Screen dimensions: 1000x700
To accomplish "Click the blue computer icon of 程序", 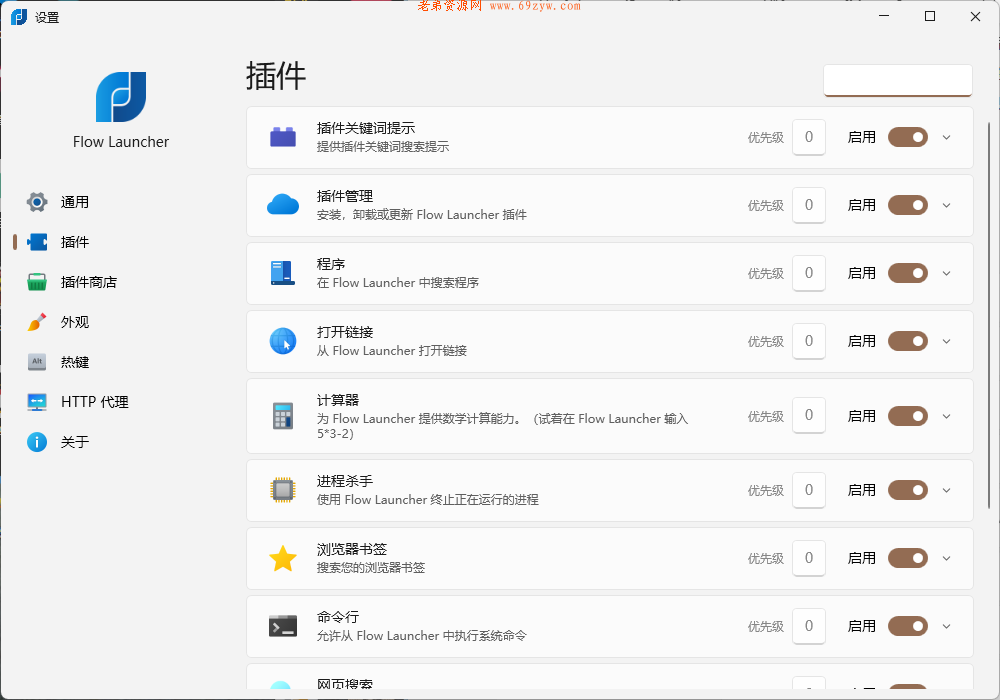I will tap(283, 273).
